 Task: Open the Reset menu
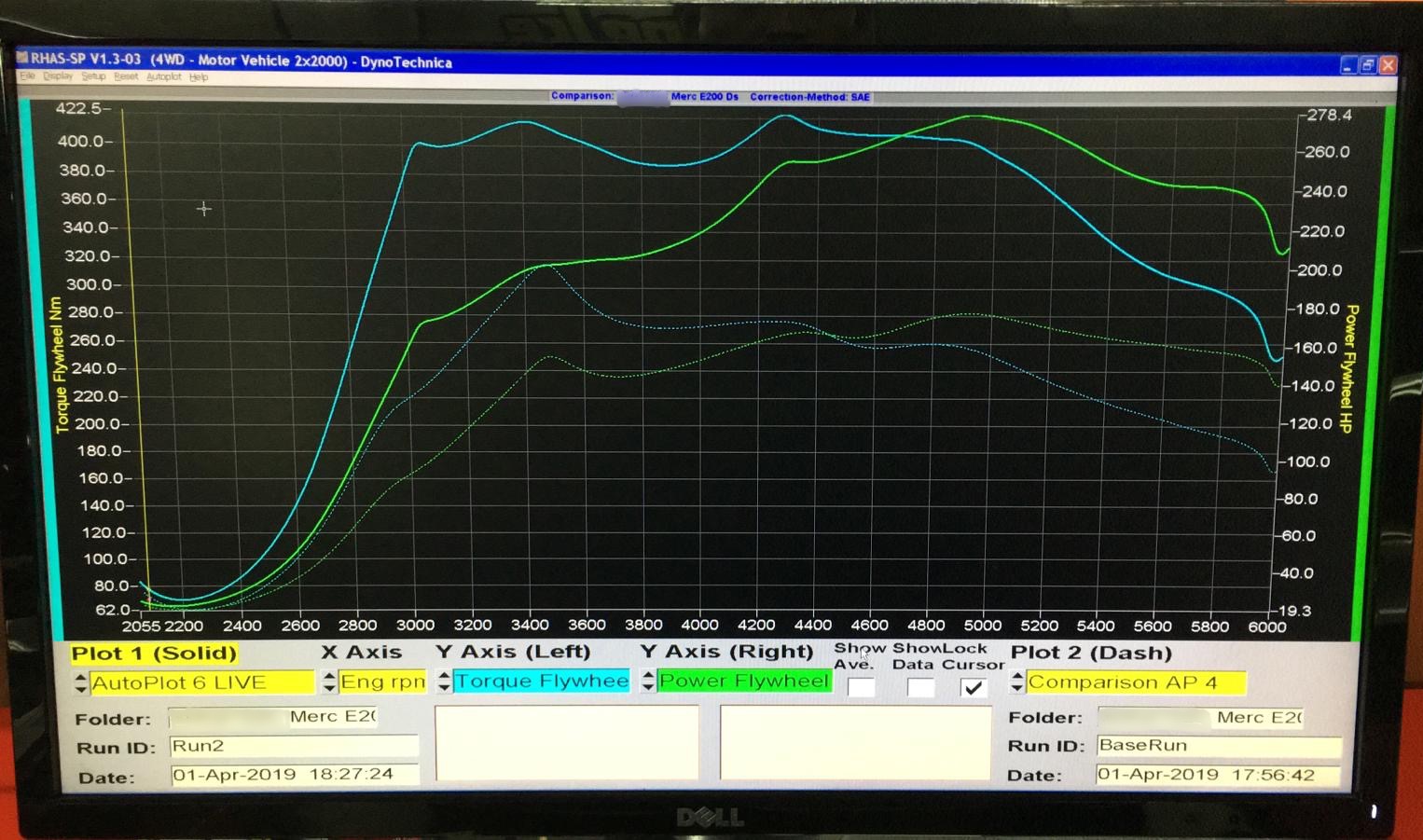tap(126, 76)
